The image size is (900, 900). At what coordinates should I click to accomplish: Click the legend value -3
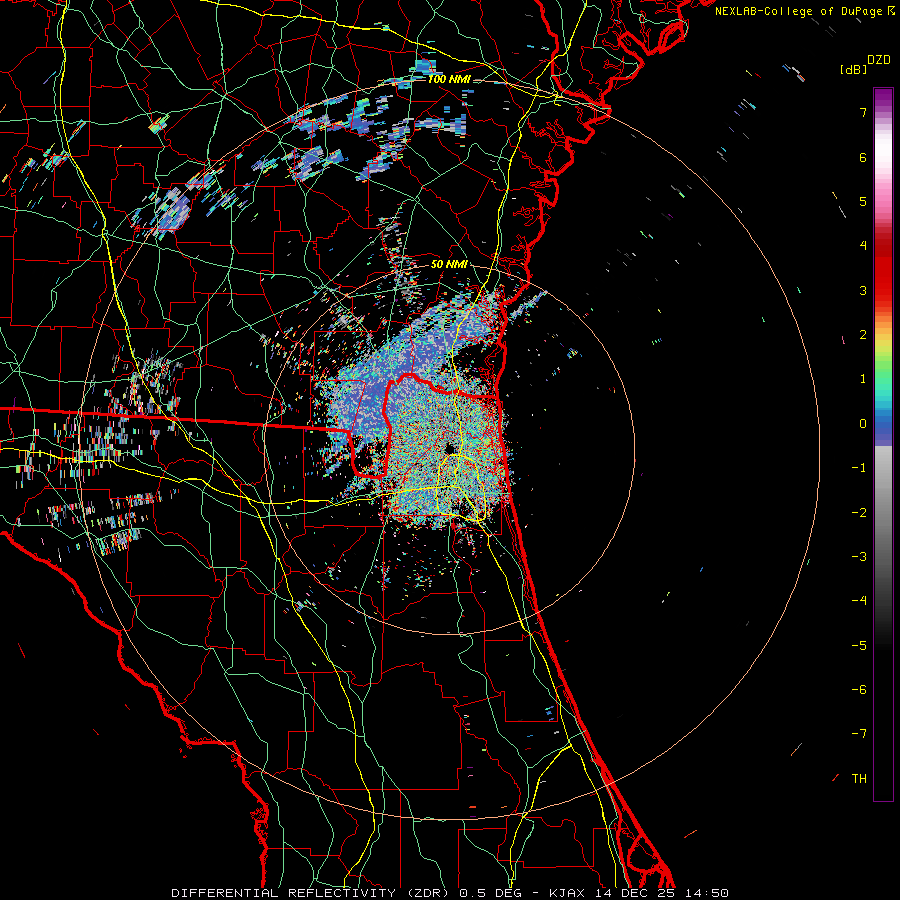point(859,556)
